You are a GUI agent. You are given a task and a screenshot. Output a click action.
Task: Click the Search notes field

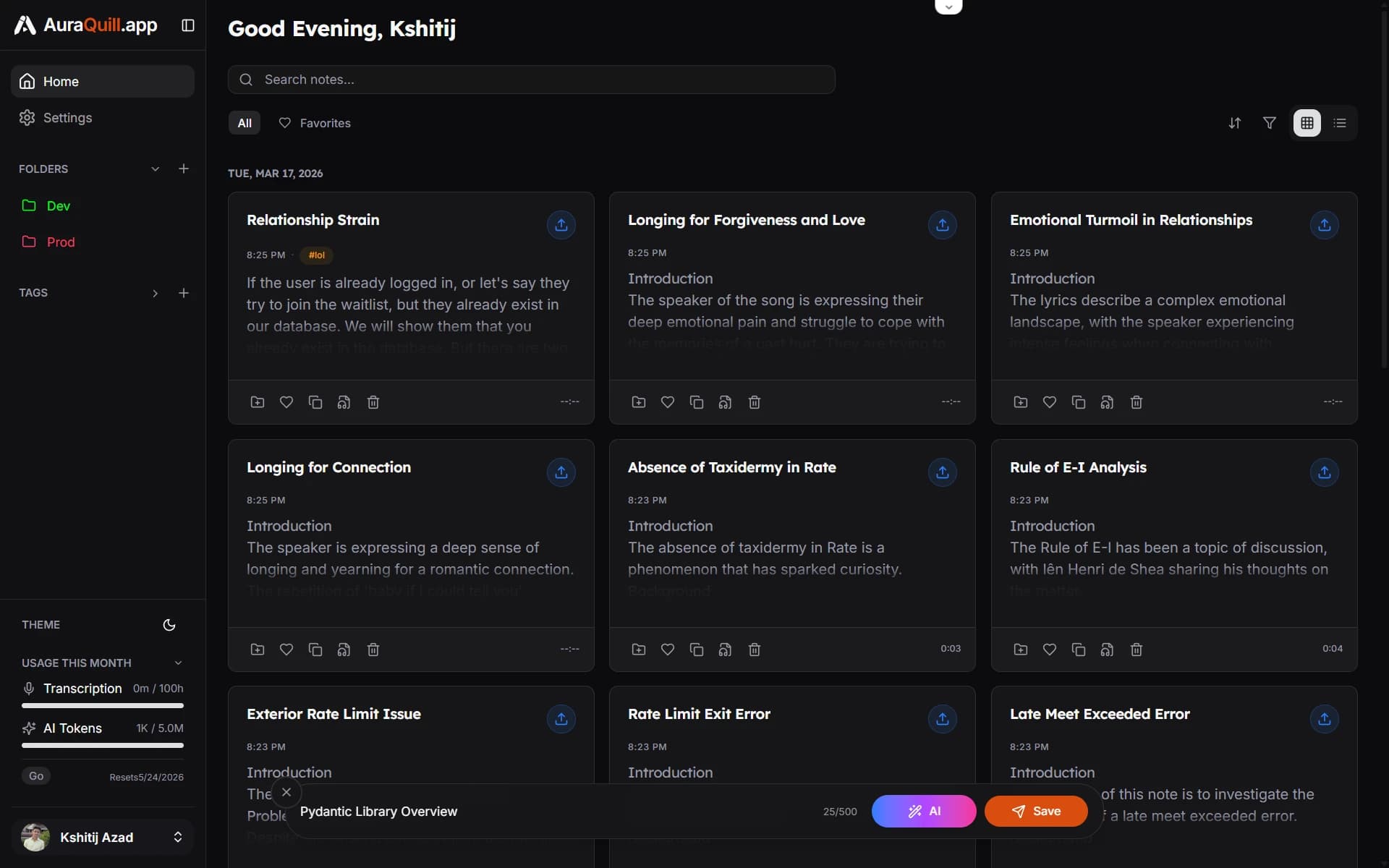coord(532,80)
